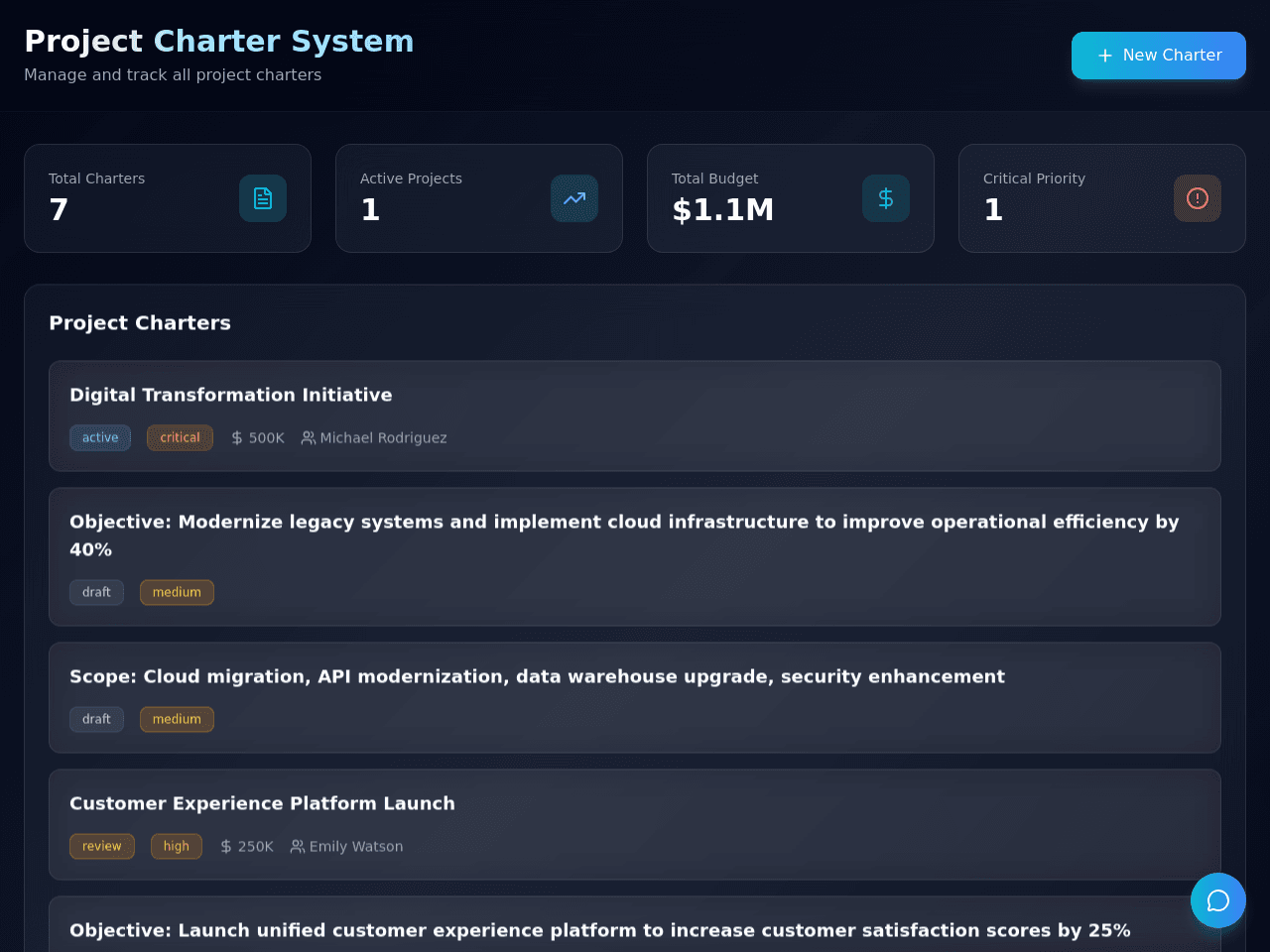Click people icon beside Michael Rodriguez

309,438
